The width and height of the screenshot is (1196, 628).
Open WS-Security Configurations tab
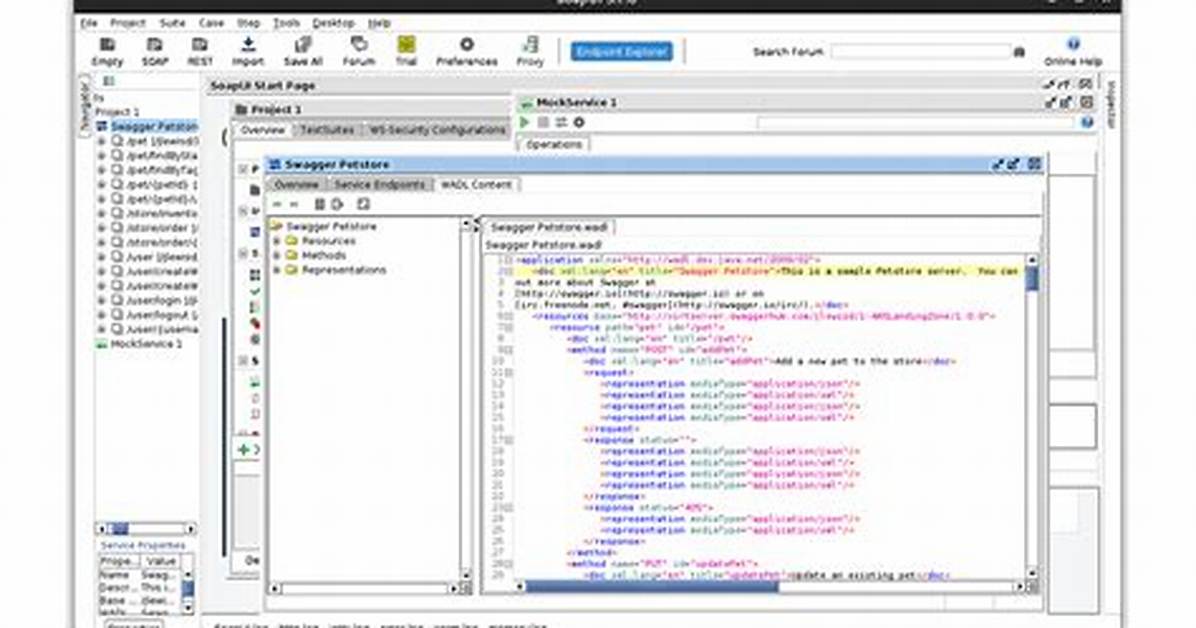(x=438, y=130)
